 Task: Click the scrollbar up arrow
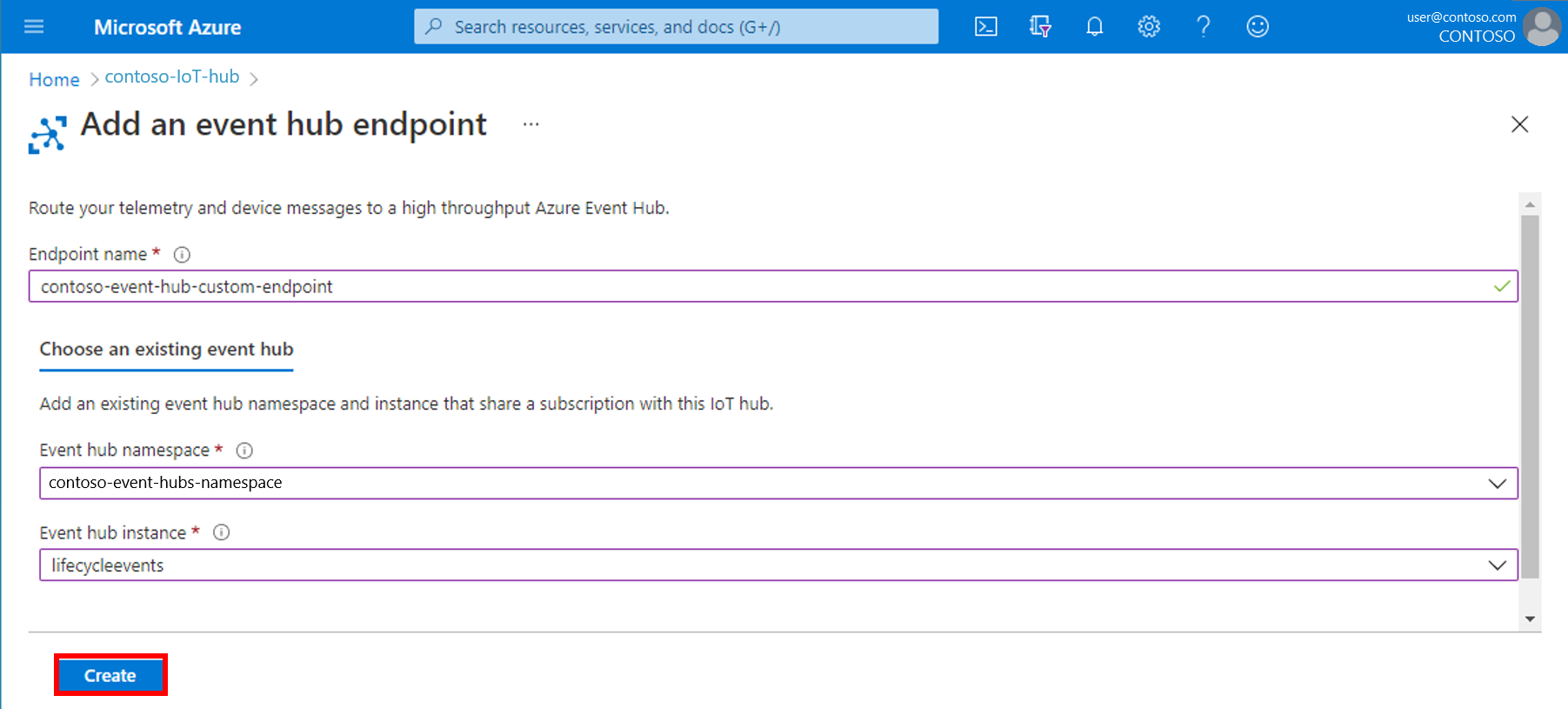point(1530,204)
